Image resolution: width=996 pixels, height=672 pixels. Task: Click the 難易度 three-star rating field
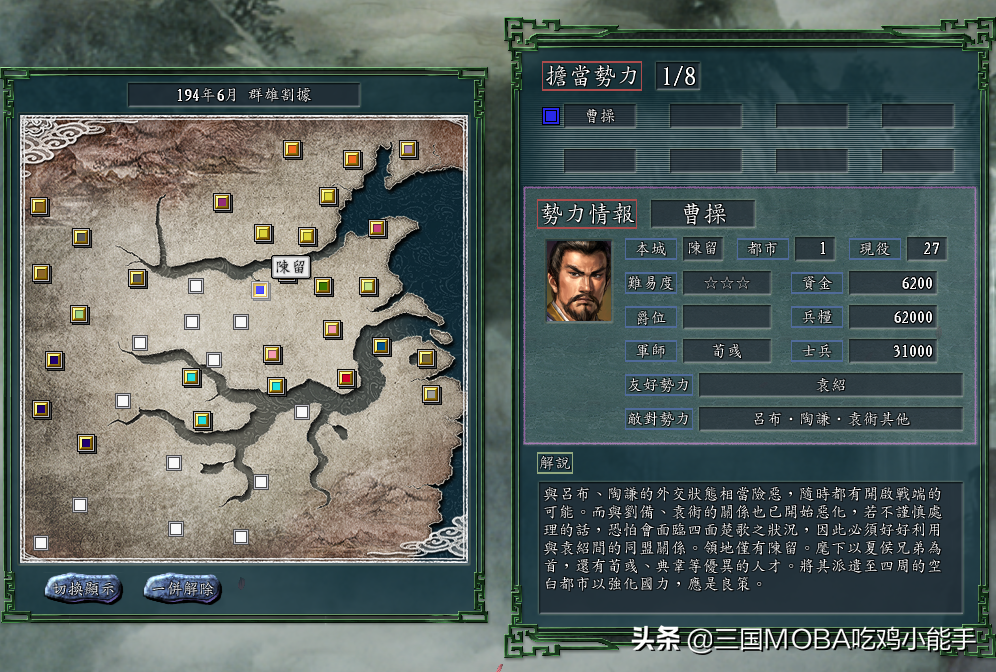(x=727, y=283)
